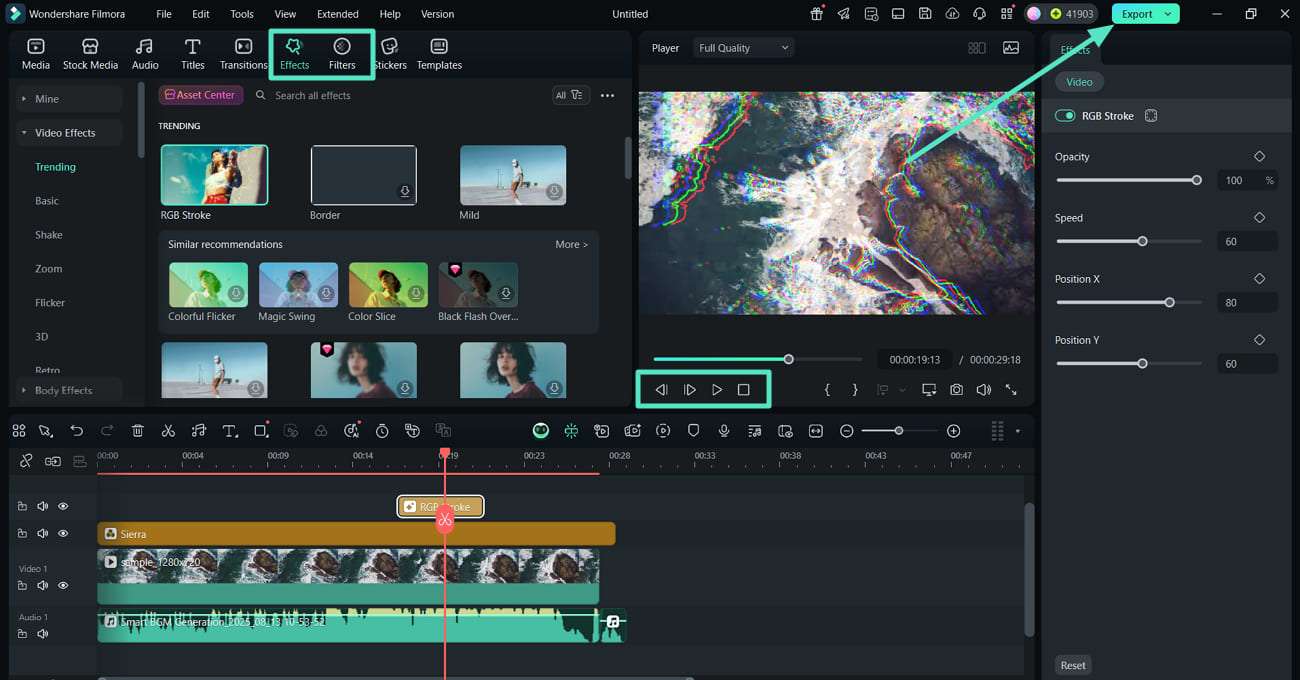
Task: Open the Export dropdown arrow
Action: coord(1168,14)
